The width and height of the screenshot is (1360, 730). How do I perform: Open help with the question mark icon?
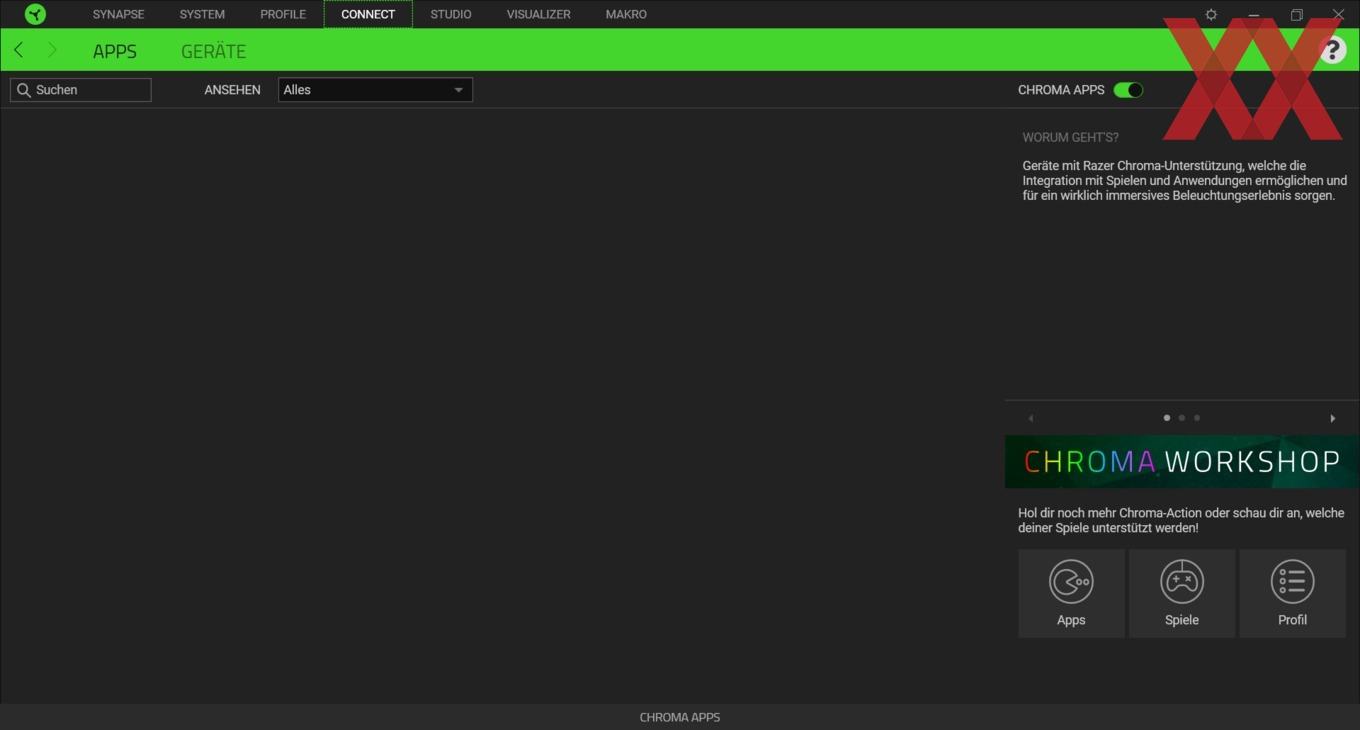(x=1332, y=50)
